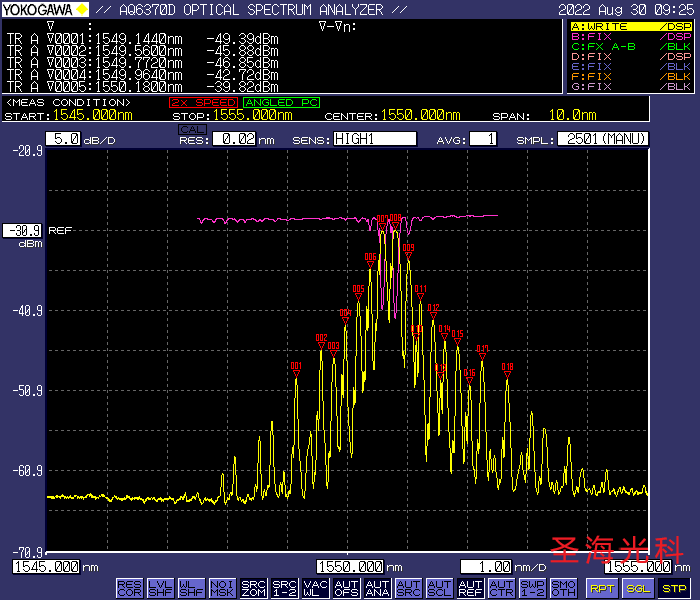This screenshot has height=600, width=700.
Task: Click the START 1545.000nm condition value
Action: pyautogui.click(x=93, y=115)
